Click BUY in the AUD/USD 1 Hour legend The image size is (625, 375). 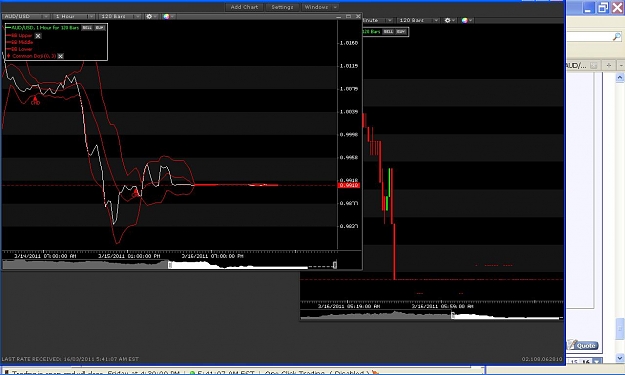pyautogui.click(x=99, y=27)
